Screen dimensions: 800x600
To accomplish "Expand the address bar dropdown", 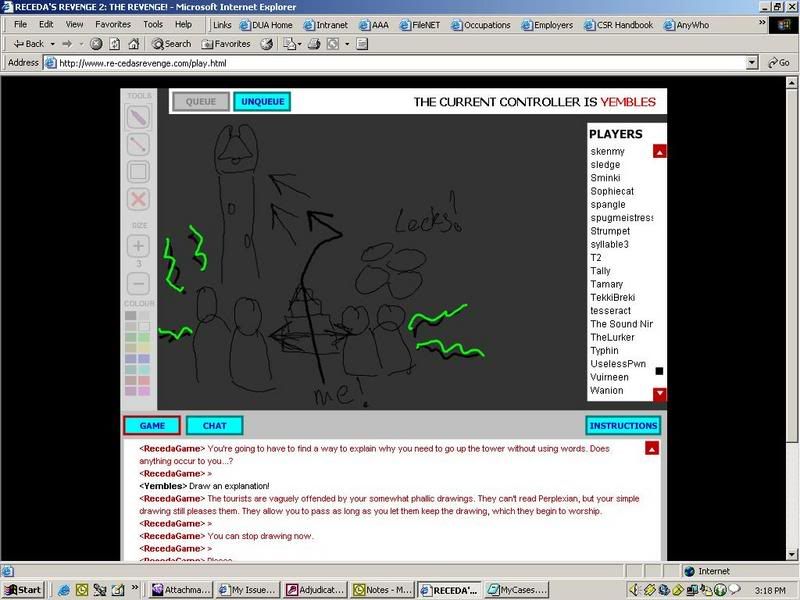I will click(752, 62).
